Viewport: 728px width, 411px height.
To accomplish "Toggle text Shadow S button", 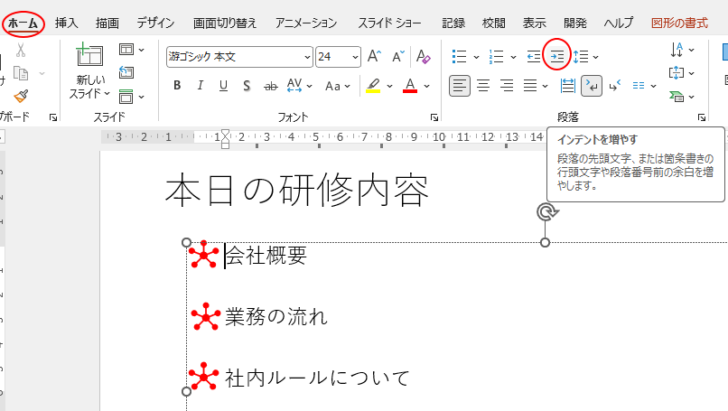I will click(x=247, y=85).
